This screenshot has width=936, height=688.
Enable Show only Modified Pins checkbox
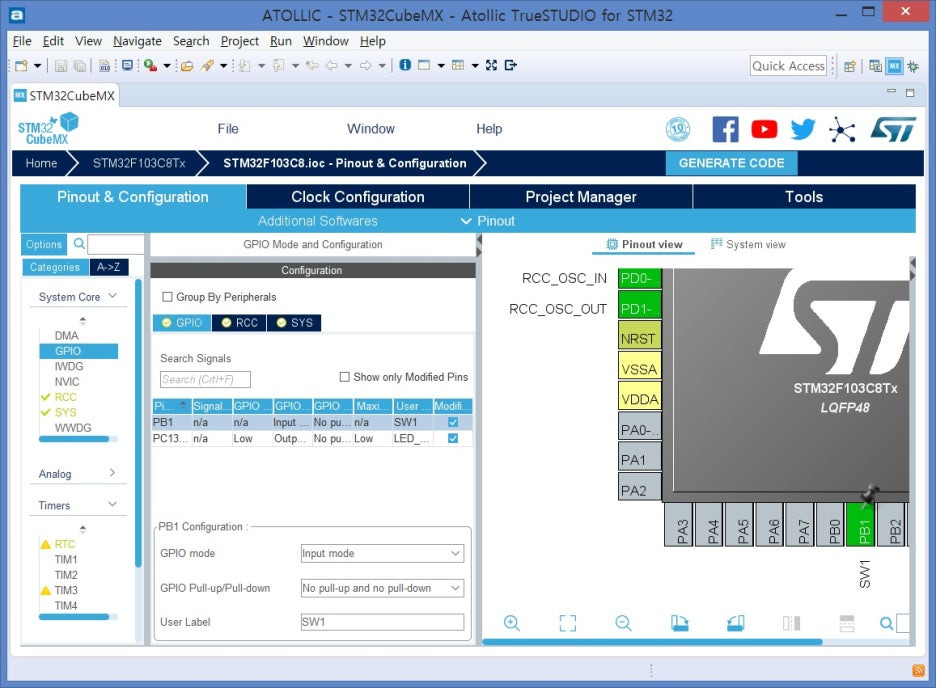(344, 377)
